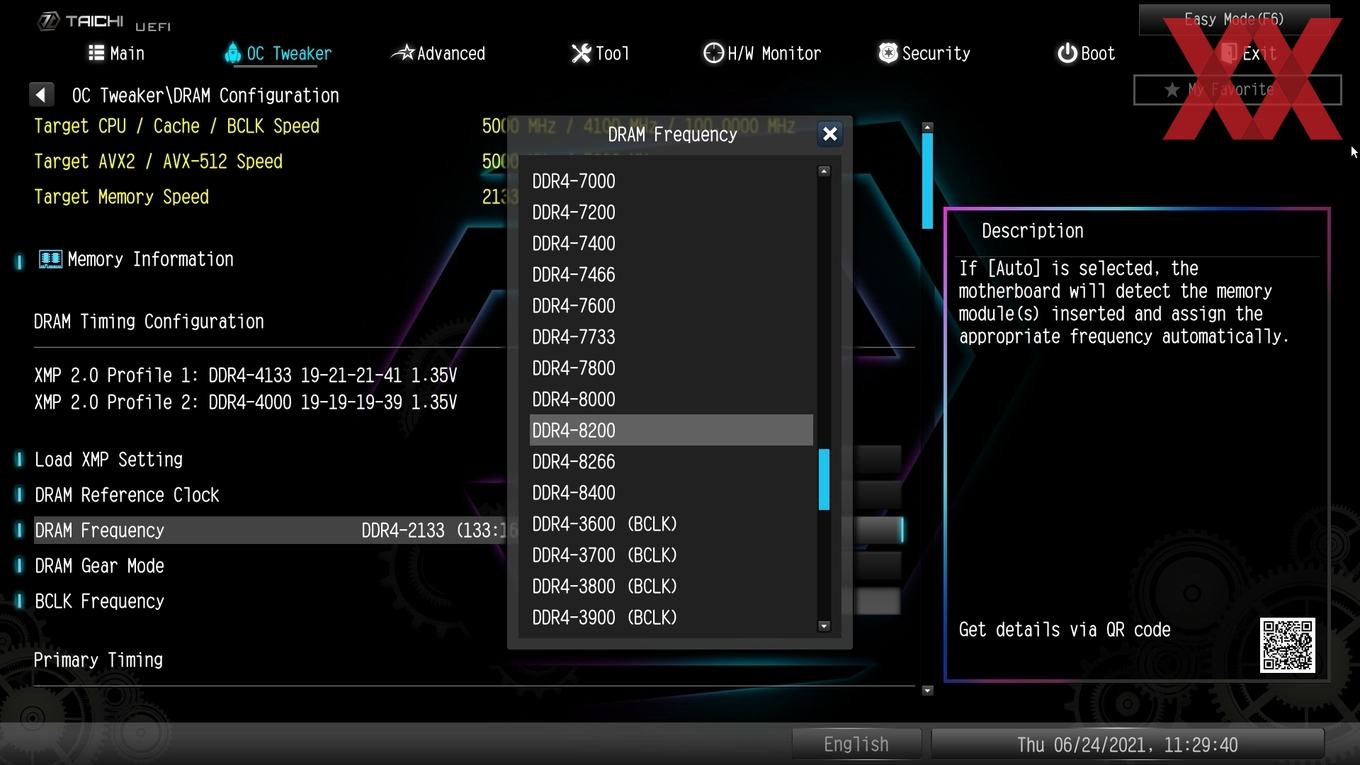Open the Main tab
1360x765 pixels.
pyautogui.click(x=116, y=53)
